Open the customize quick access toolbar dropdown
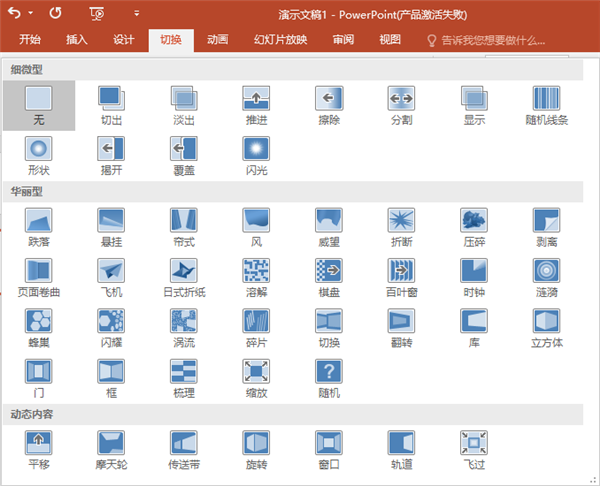Image resolution: width=600 pixels, height=486 pixels. point(136,13)
